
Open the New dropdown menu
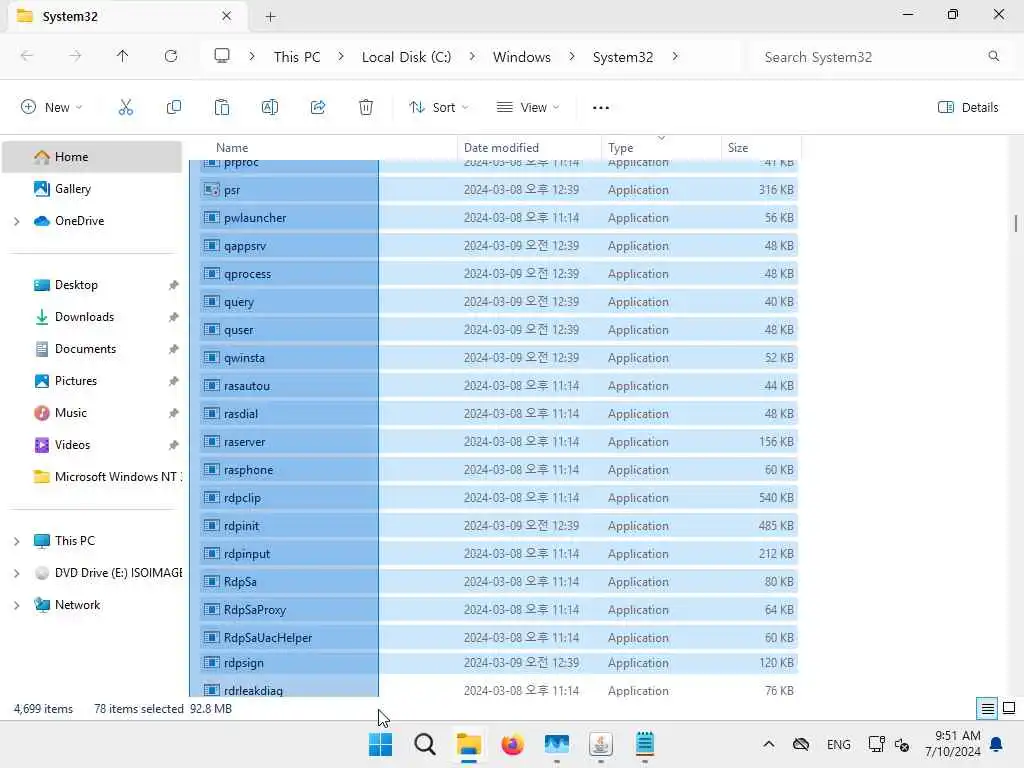tap(52, 108)
